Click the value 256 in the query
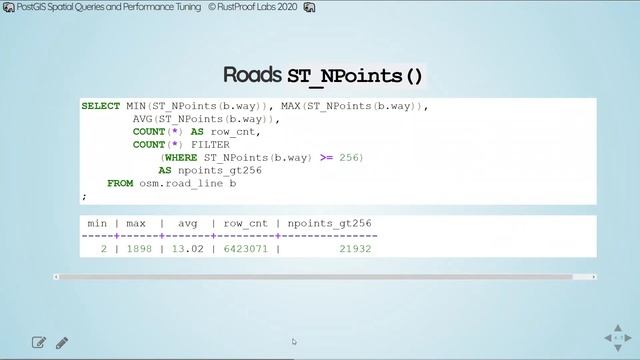 click(349, 158)
